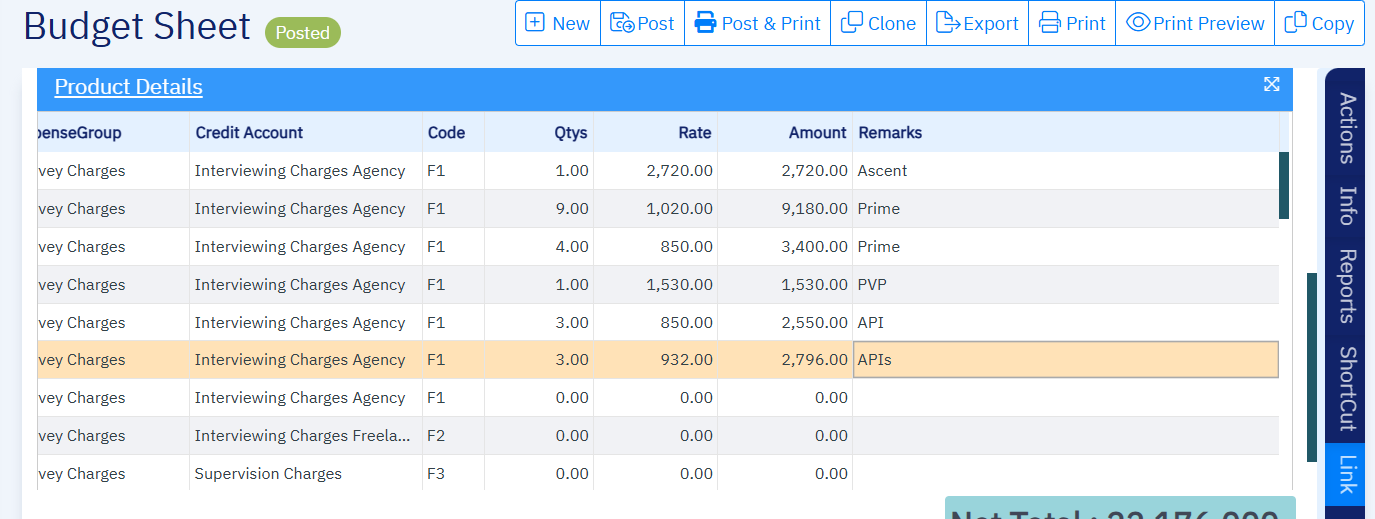Viewport: 1375px width, 519px height.
Task: Select the Link side tab
Action: 1347,474
